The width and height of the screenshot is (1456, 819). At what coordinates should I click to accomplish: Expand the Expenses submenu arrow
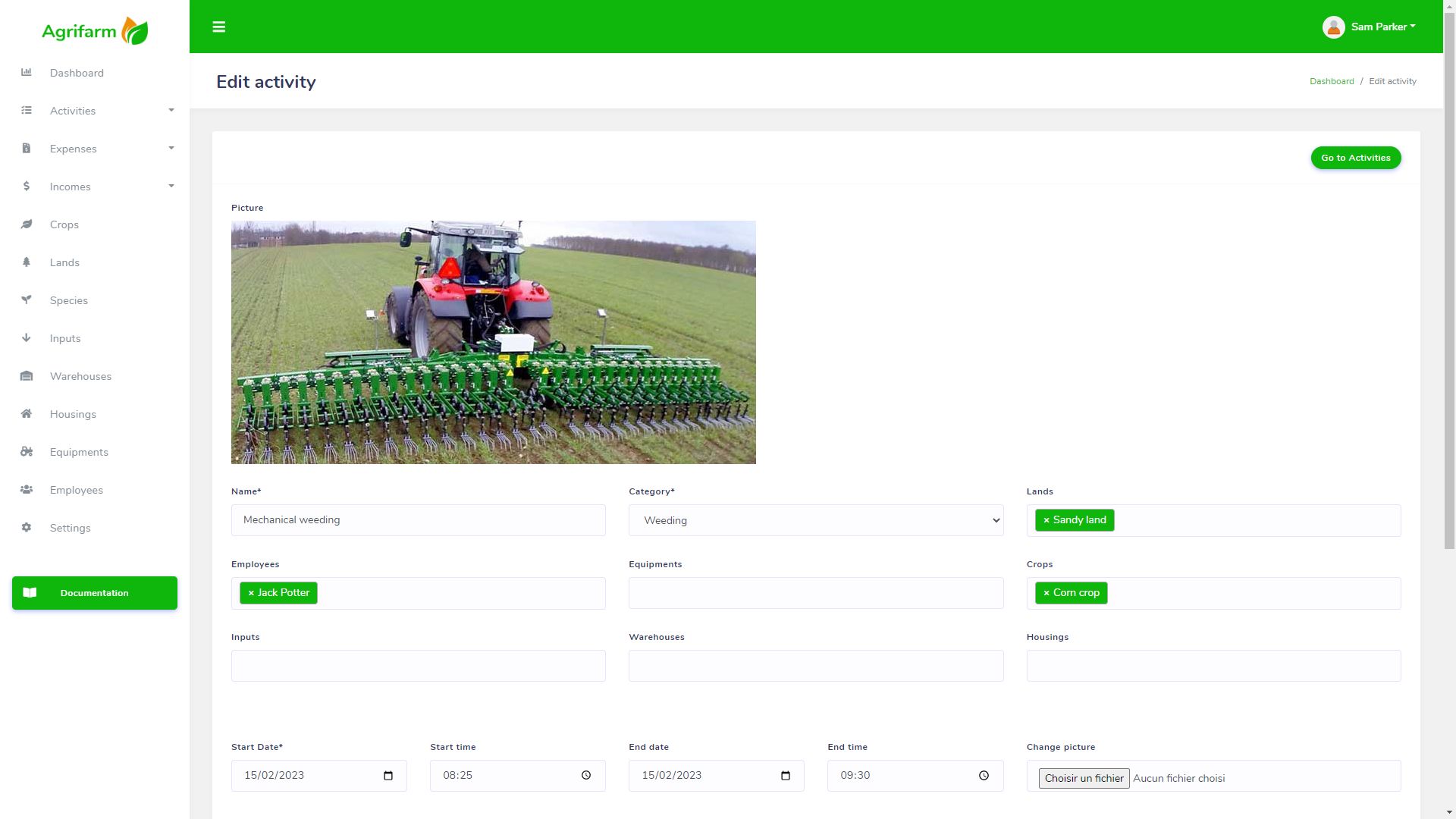pyautogui.click(x=171, y=149)
